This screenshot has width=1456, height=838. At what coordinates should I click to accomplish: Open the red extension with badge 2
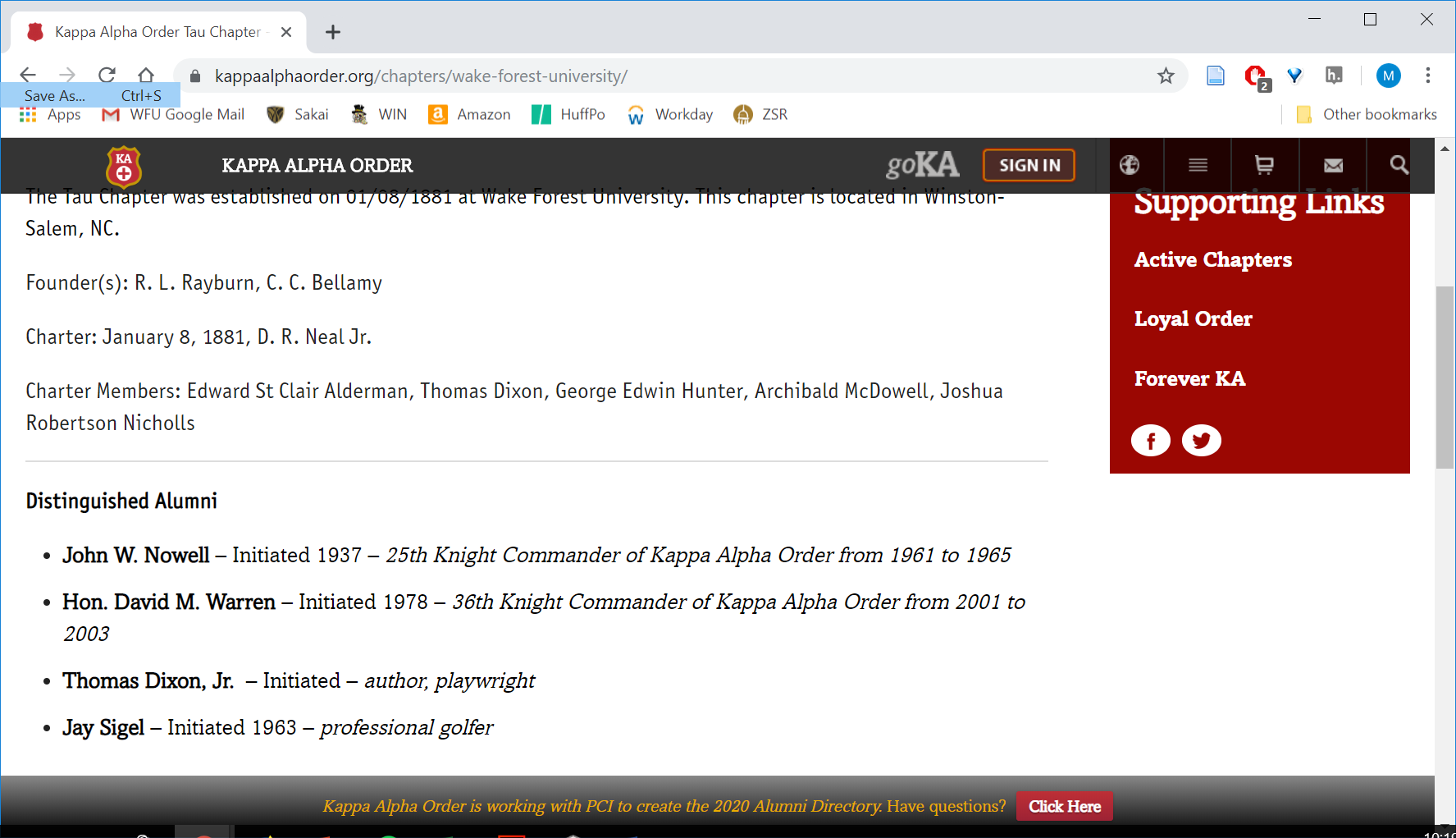[x=1255, y=77]
